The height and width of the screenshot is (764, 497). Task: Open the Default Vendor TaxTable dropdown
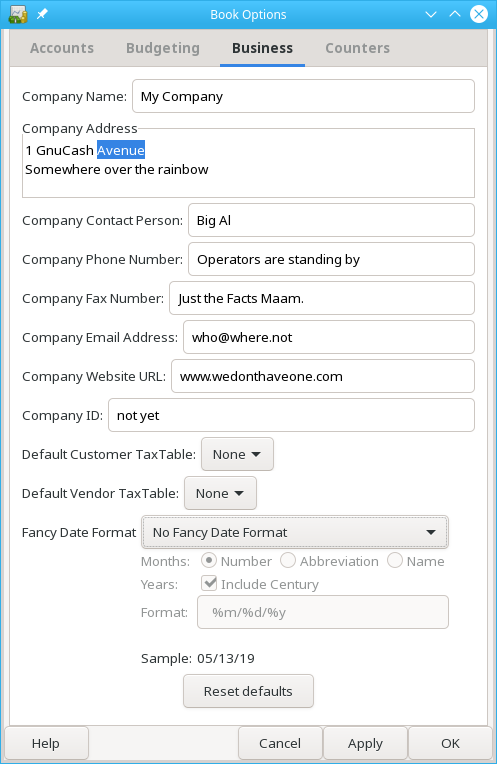coord(220,493)
